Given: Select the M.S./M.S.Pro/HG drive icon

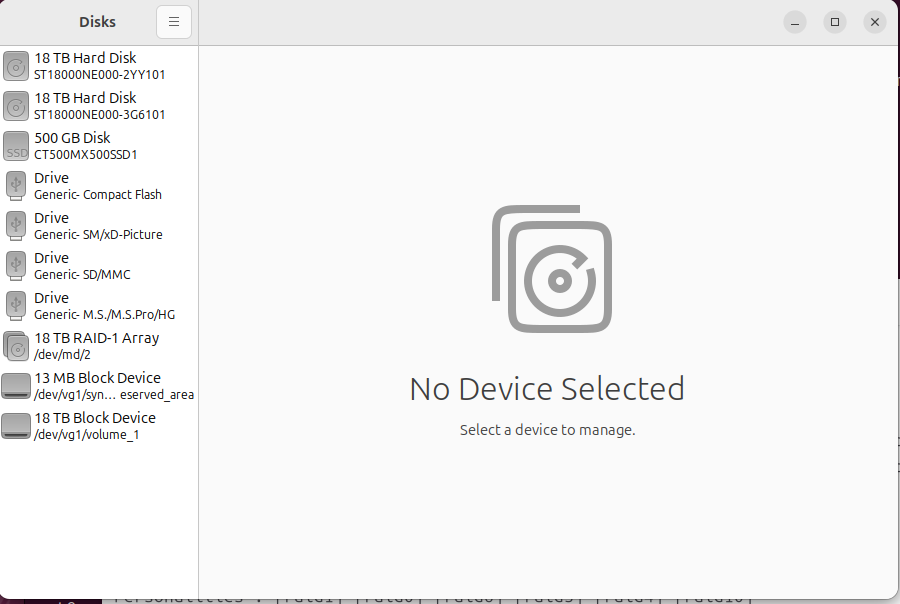Looking at the screenshot, I should coord(16,306).
